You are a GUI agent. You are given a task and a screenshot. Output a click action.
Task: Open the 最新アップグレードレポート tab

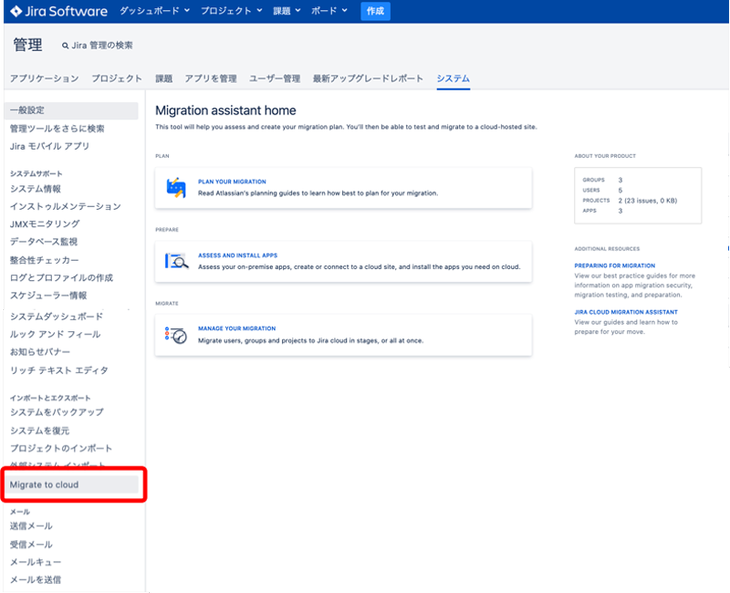[368, 79]
